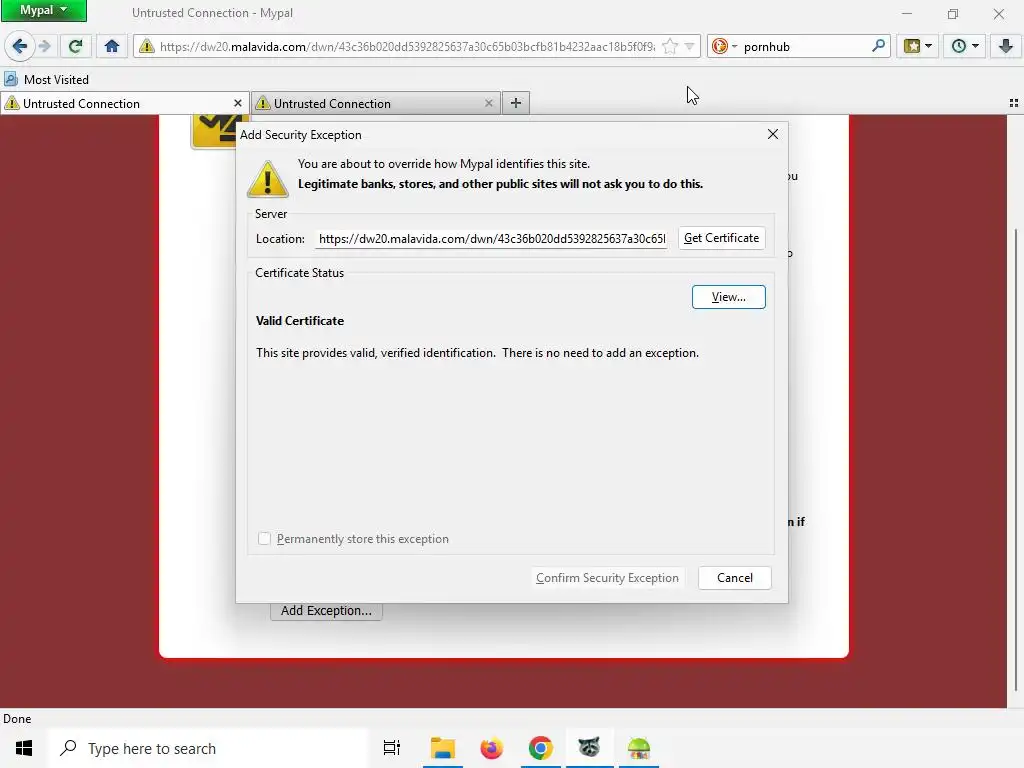Viewport: 1024px width, 768px height.
Task: Click the forward arrow navigation button
Action: tap(44, 46)
